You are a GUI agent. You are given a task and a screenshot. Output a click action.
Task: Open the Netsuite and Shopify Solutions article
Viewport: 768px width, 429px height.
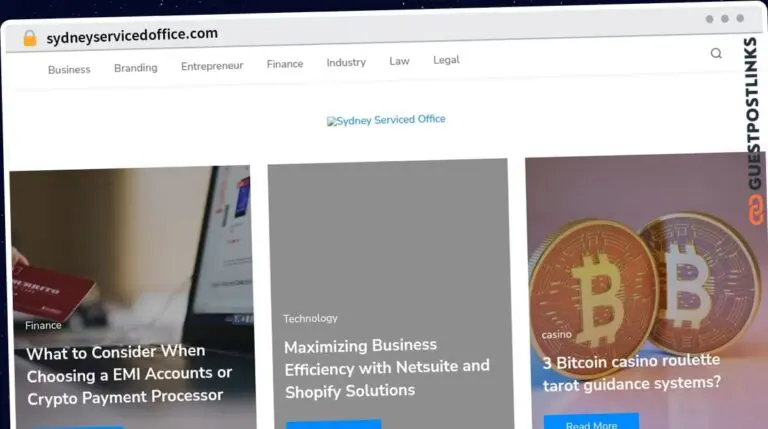click(x=386, y=368)
